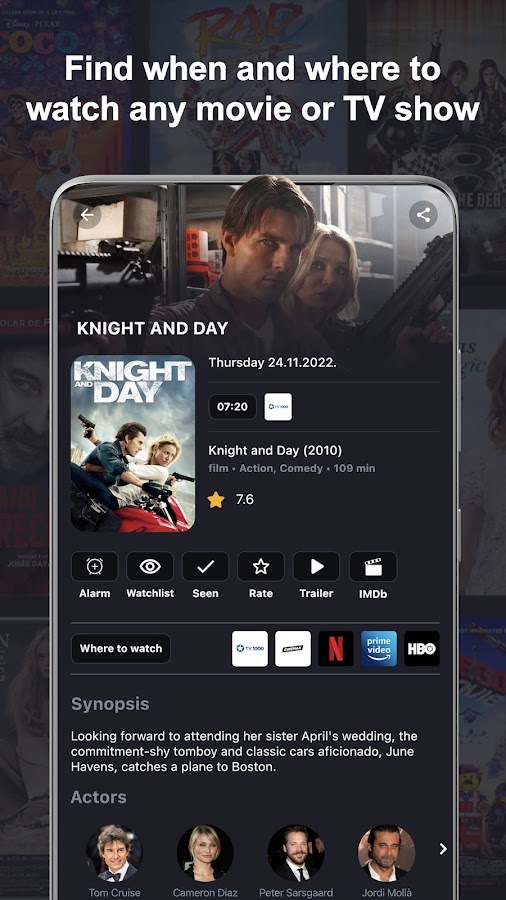This screenshot has height=900, width=506.
Task: Tap the 07:20 showtime chip
Action: click(x=232, y=407)
